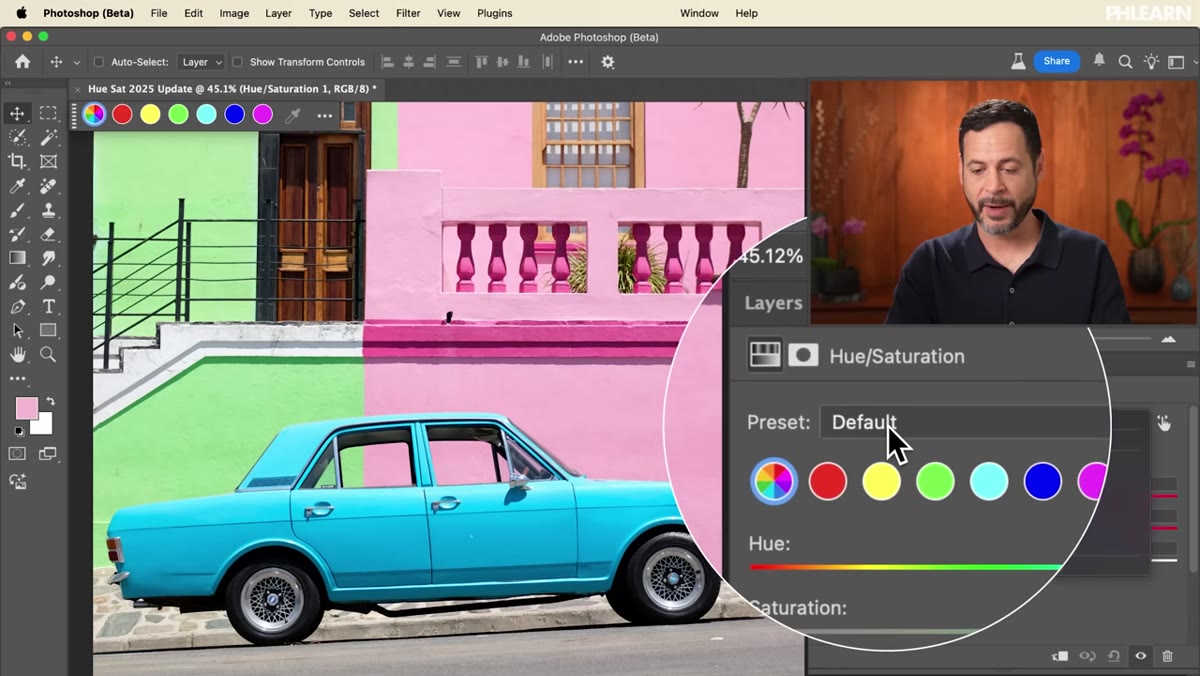Viewport: 1200px width, 676px height.
Task: Select the Eyedropper tool in the toolbox
Action: [x=17, y=186]
